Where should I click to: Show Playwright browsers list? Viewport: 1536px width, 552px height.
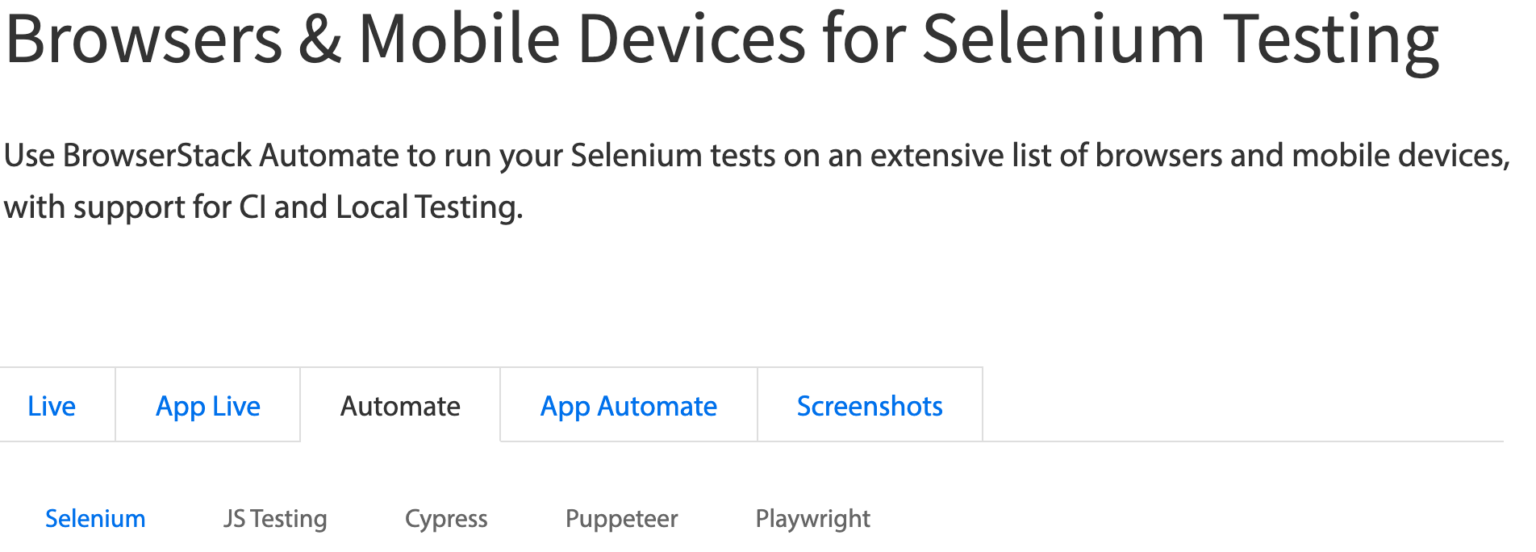point(812,519)
